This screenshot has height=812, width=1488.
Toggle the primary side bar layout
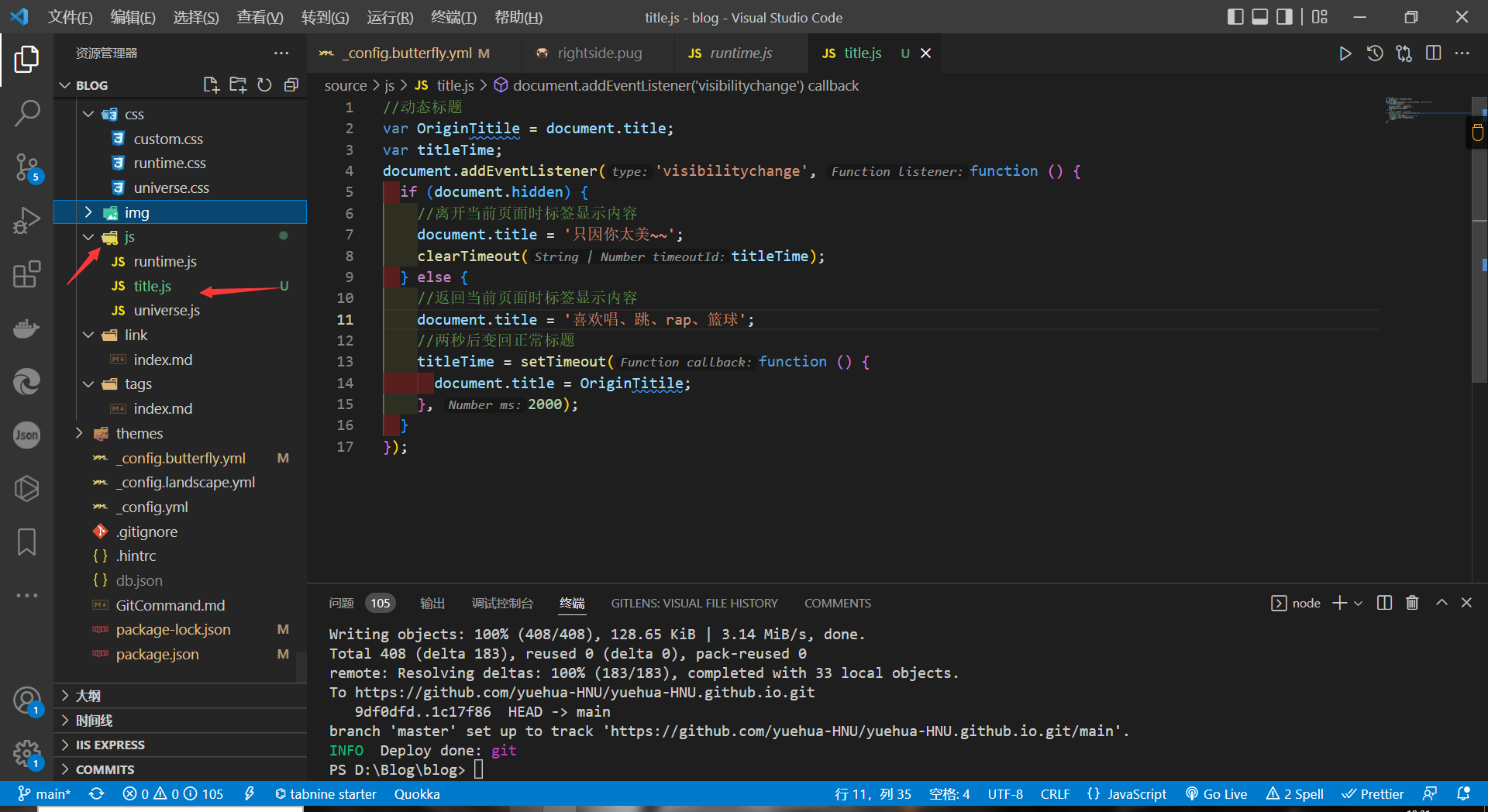[x=1235, y=17]
